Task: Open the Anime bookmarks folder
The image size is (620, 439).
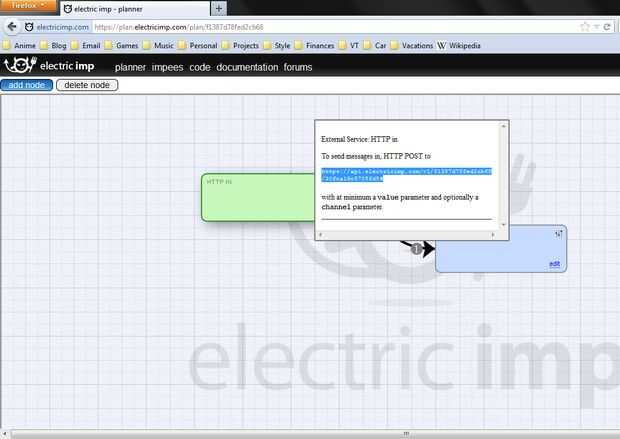Action: (x=20, y=45)
